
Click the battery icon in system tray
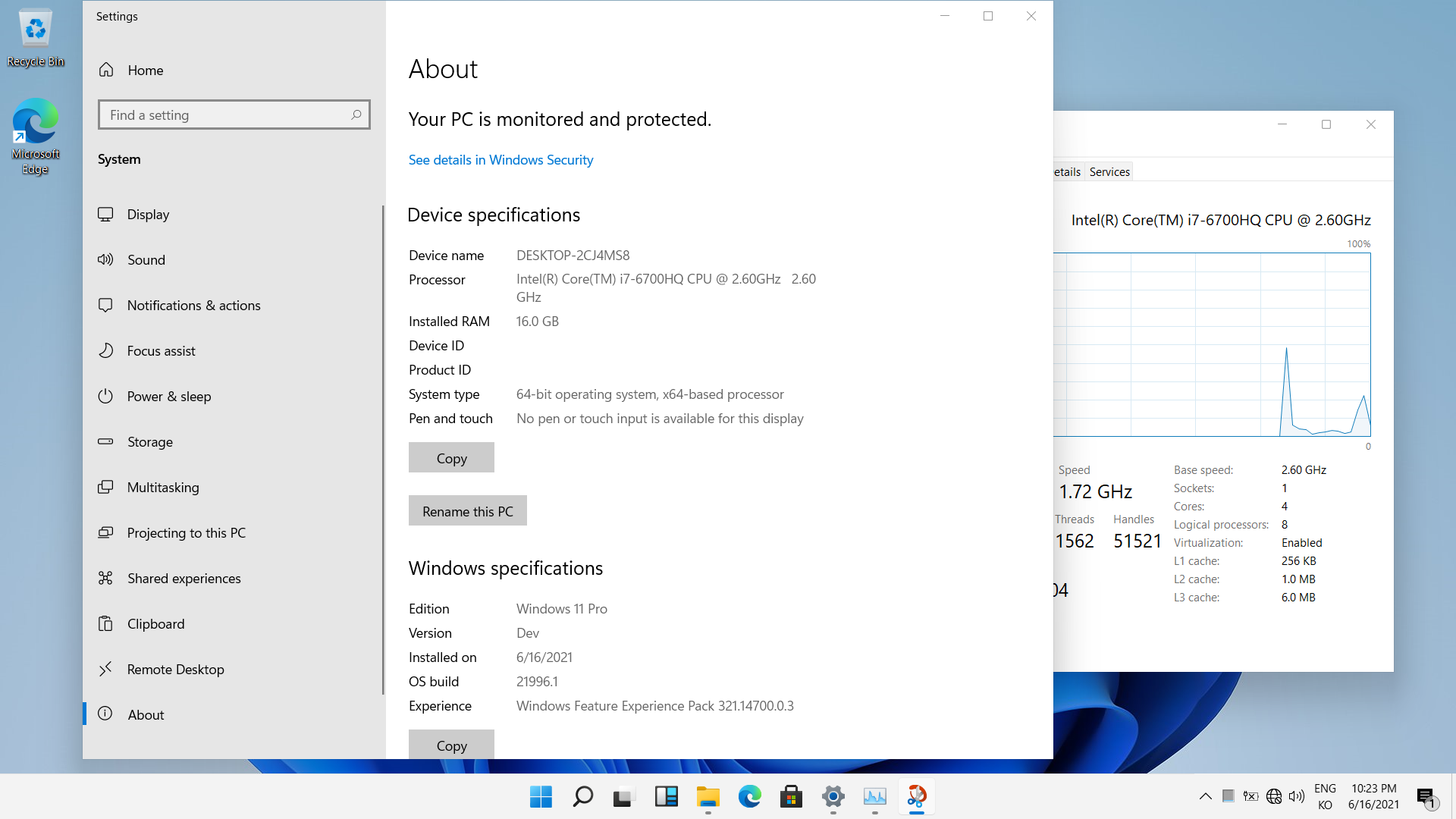click(x=1250, y=796)
